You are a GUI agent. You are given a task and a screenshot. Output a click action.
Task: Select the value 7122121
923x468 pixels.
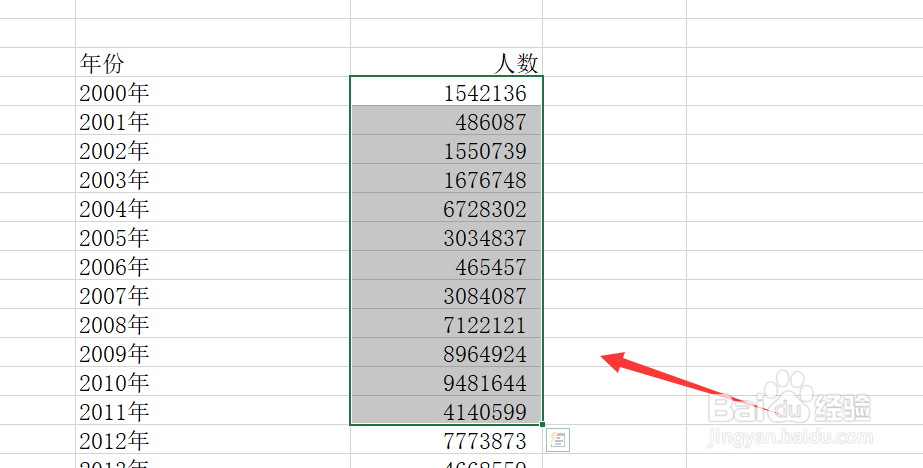[446, 323]
